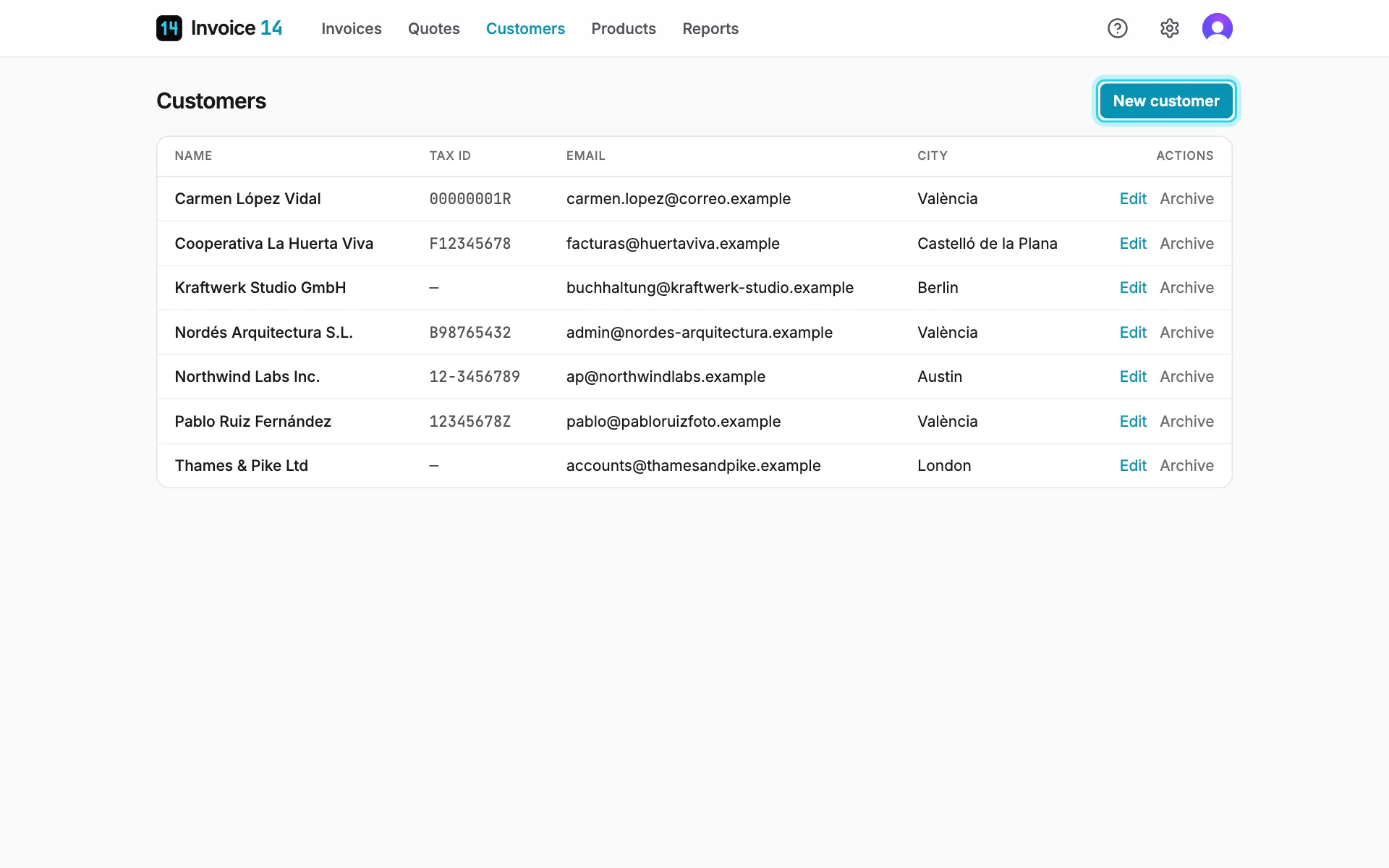Viewport: 1389px width, 868px height.
Task: Click the TAX ID column header
Action: [450, 156]
